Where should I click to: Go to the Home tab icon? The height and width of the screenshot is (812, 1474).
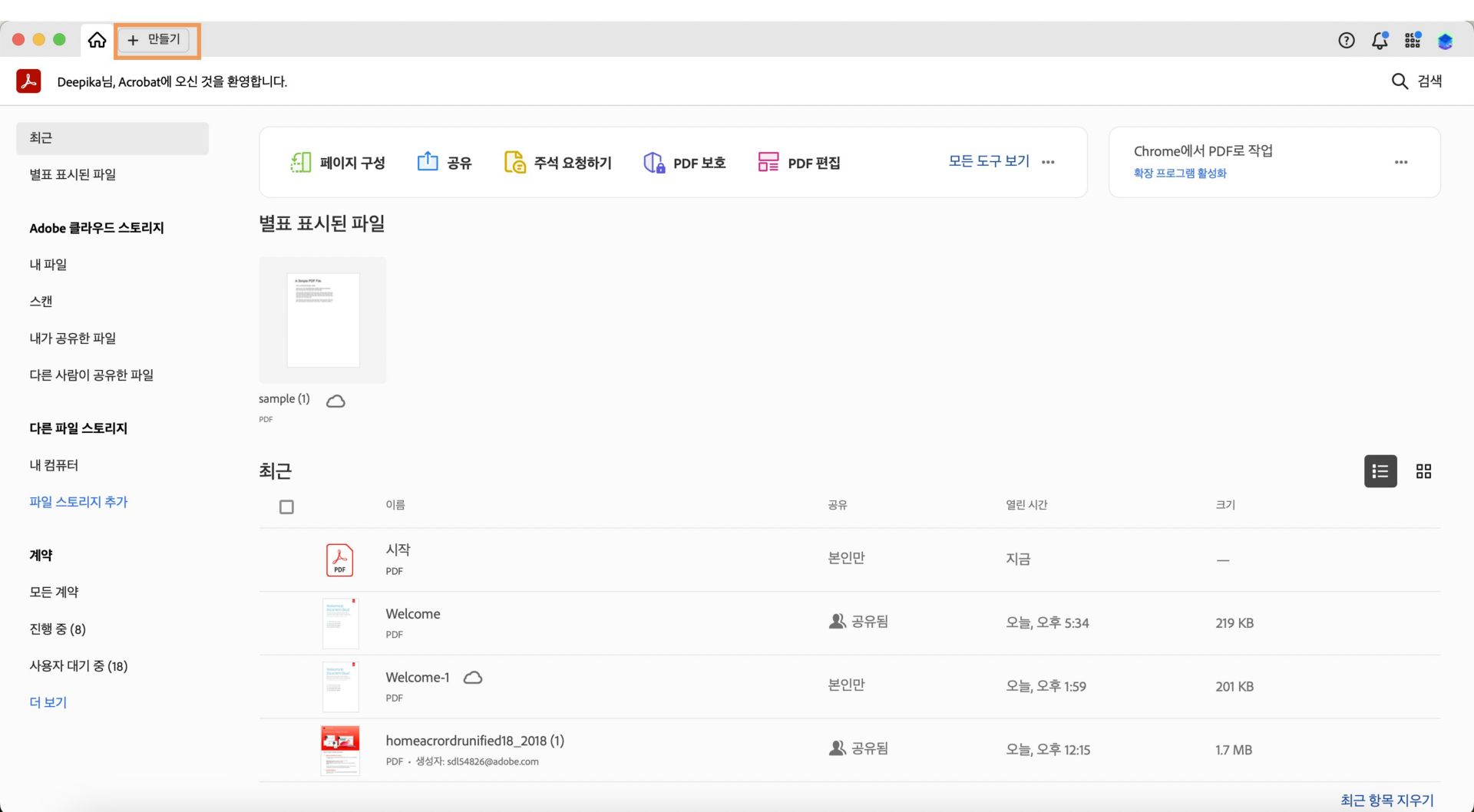point(97,40)
